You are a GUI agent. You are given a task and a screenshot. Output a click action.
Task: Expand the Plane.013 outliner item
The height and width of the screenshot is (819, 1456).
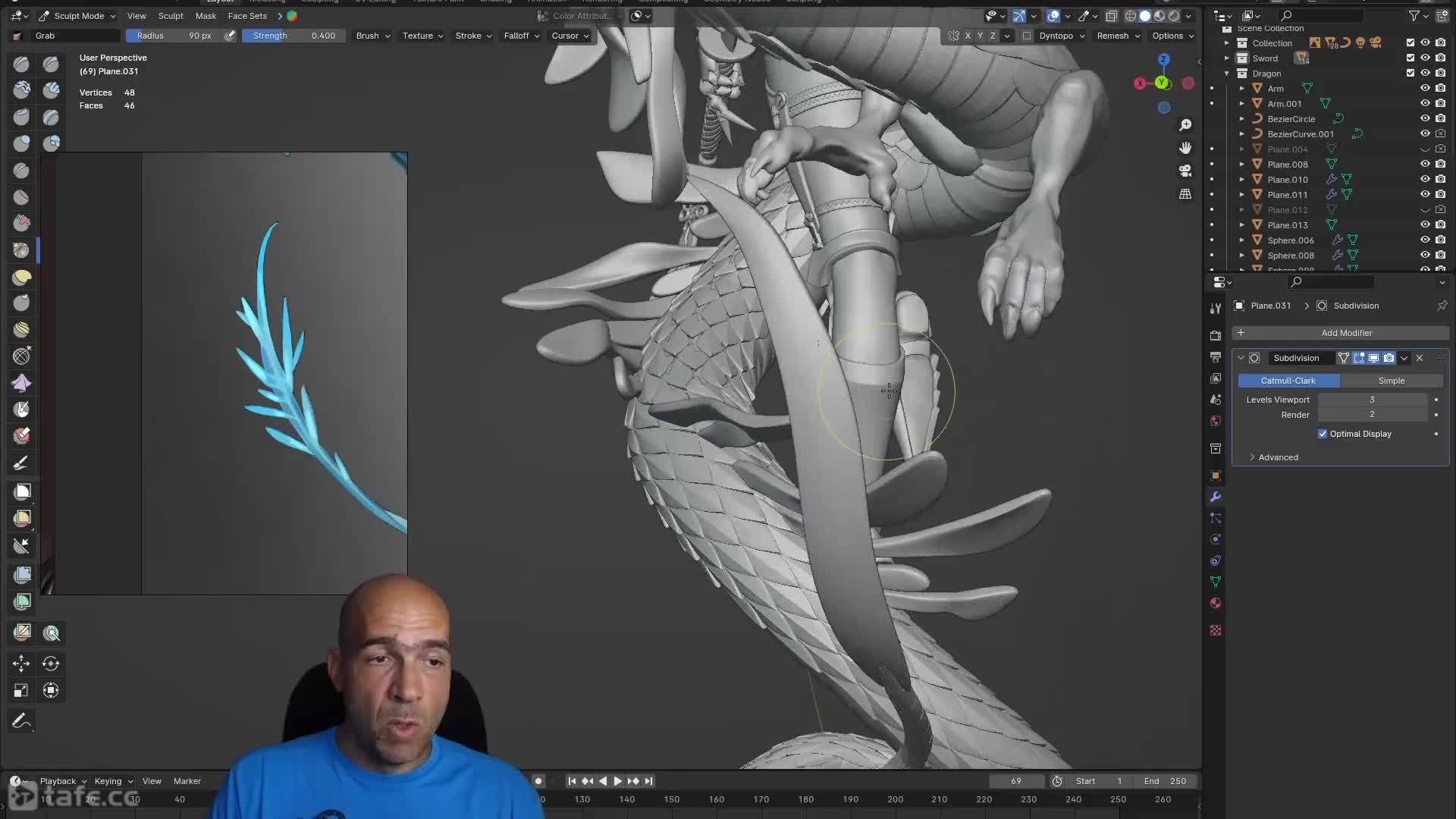tap(1241, 225)
